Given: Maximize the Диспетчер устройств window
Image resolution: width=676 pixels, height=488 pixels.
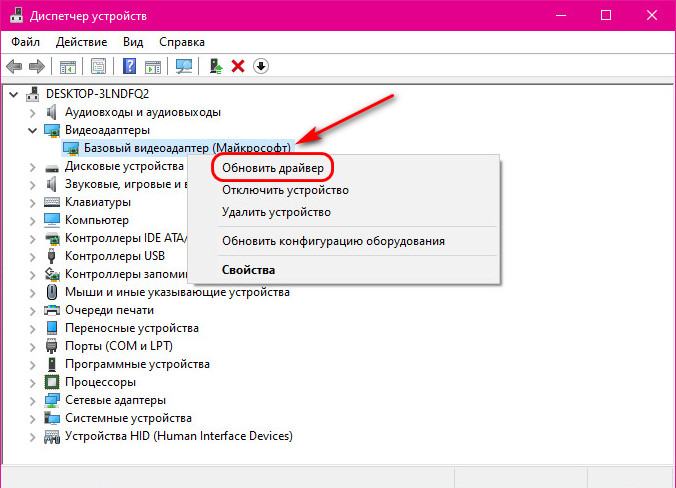Looking at the screenshot, I should 606,16.
